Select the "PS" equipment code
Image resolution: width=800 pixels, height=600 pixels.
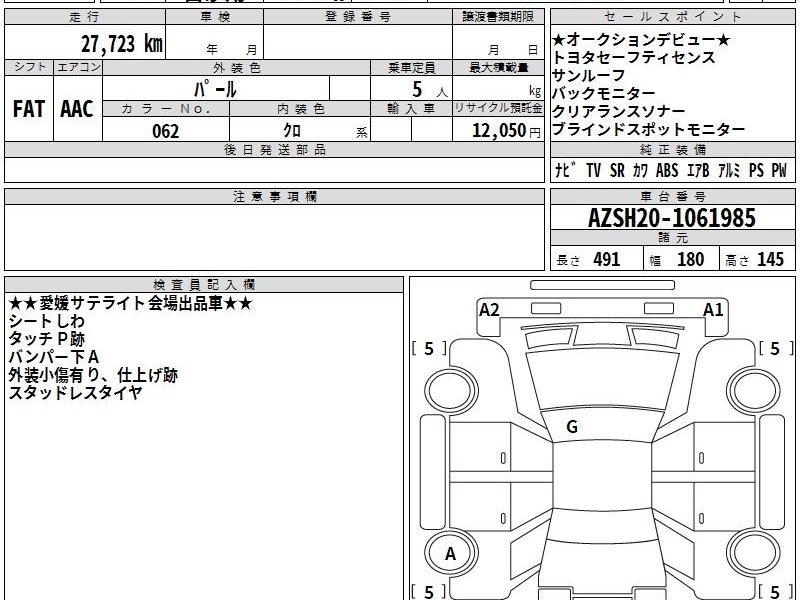coord(756,170)
